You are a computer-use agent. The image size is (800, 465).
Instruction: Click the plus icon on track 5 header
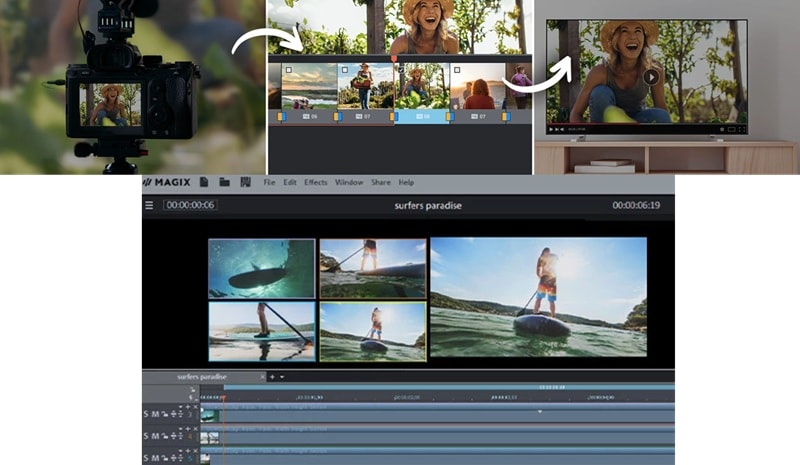pyautogui.click(x=188, y=451)
